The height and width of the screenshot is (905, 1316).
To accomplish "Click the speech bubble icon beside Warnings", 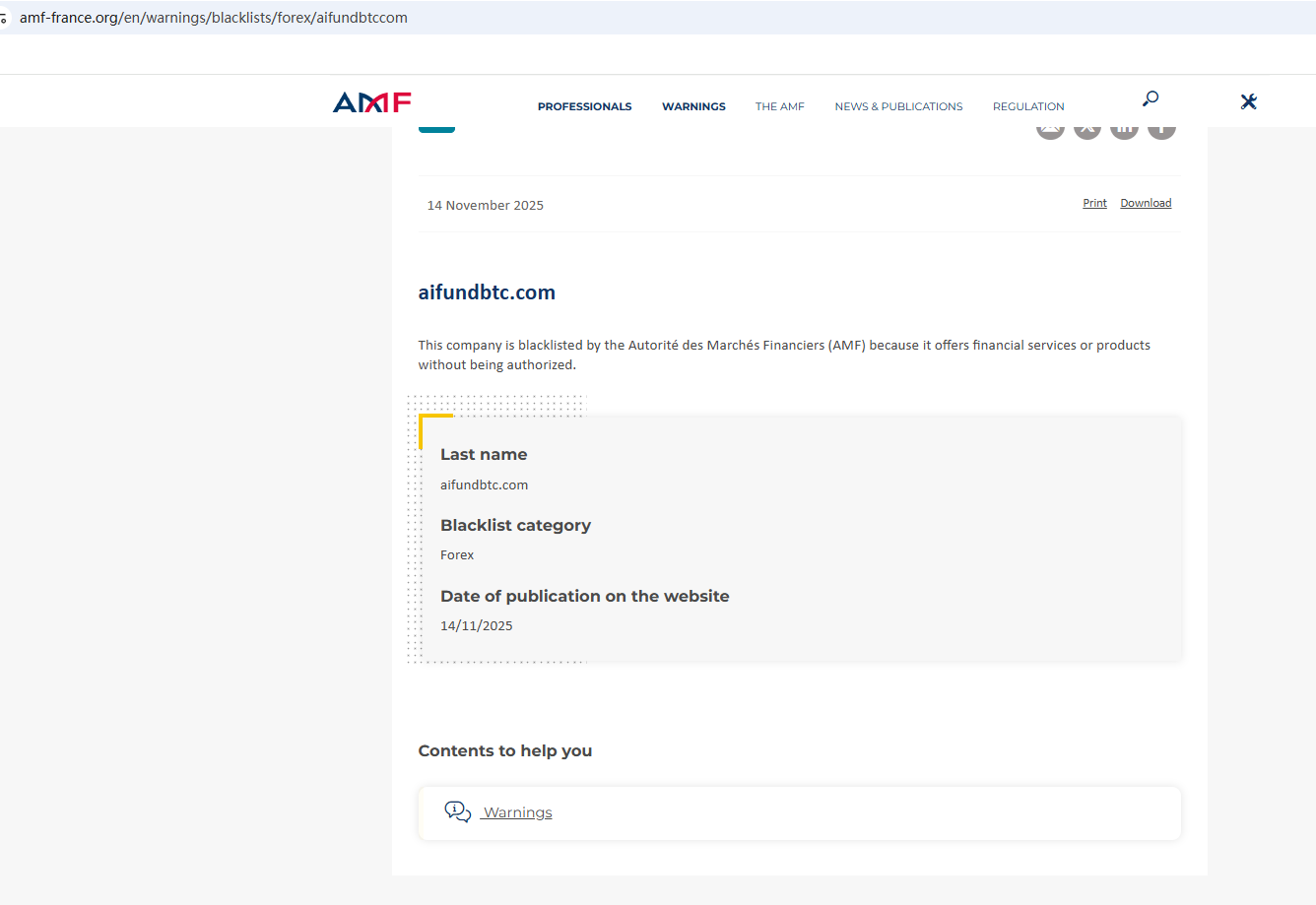I will point(458,811).
